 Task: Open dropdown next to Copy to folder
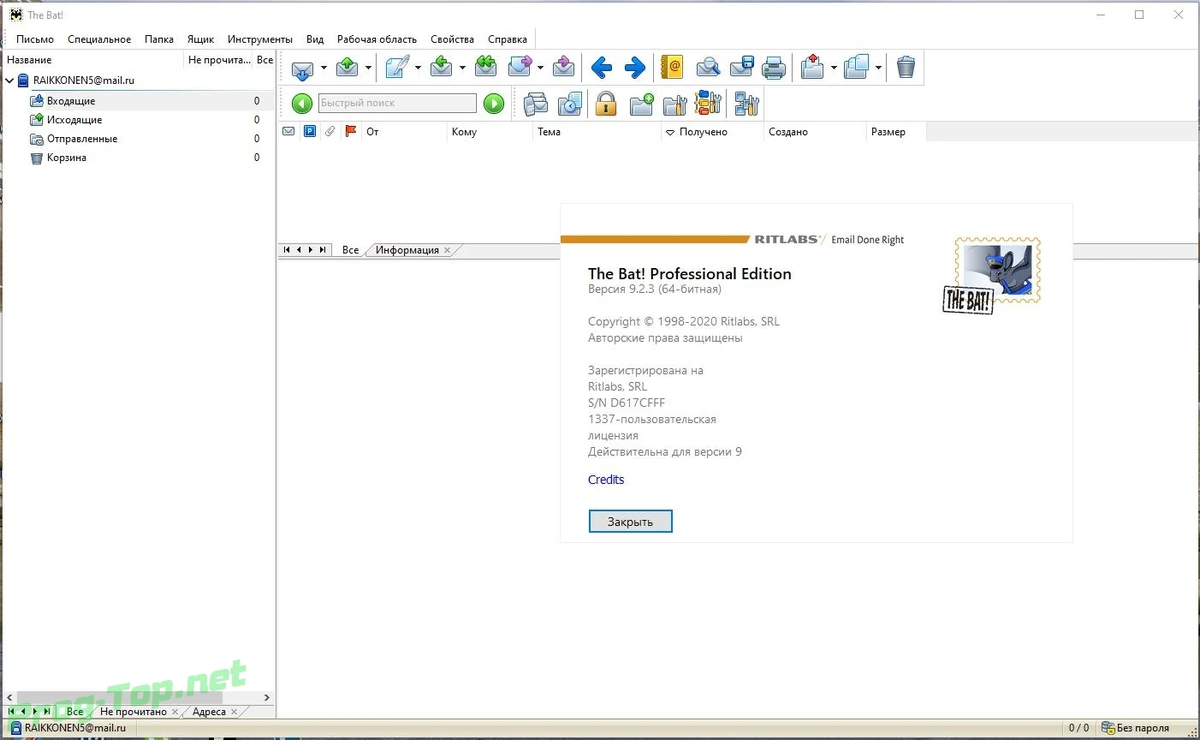(x=878, y=68)
